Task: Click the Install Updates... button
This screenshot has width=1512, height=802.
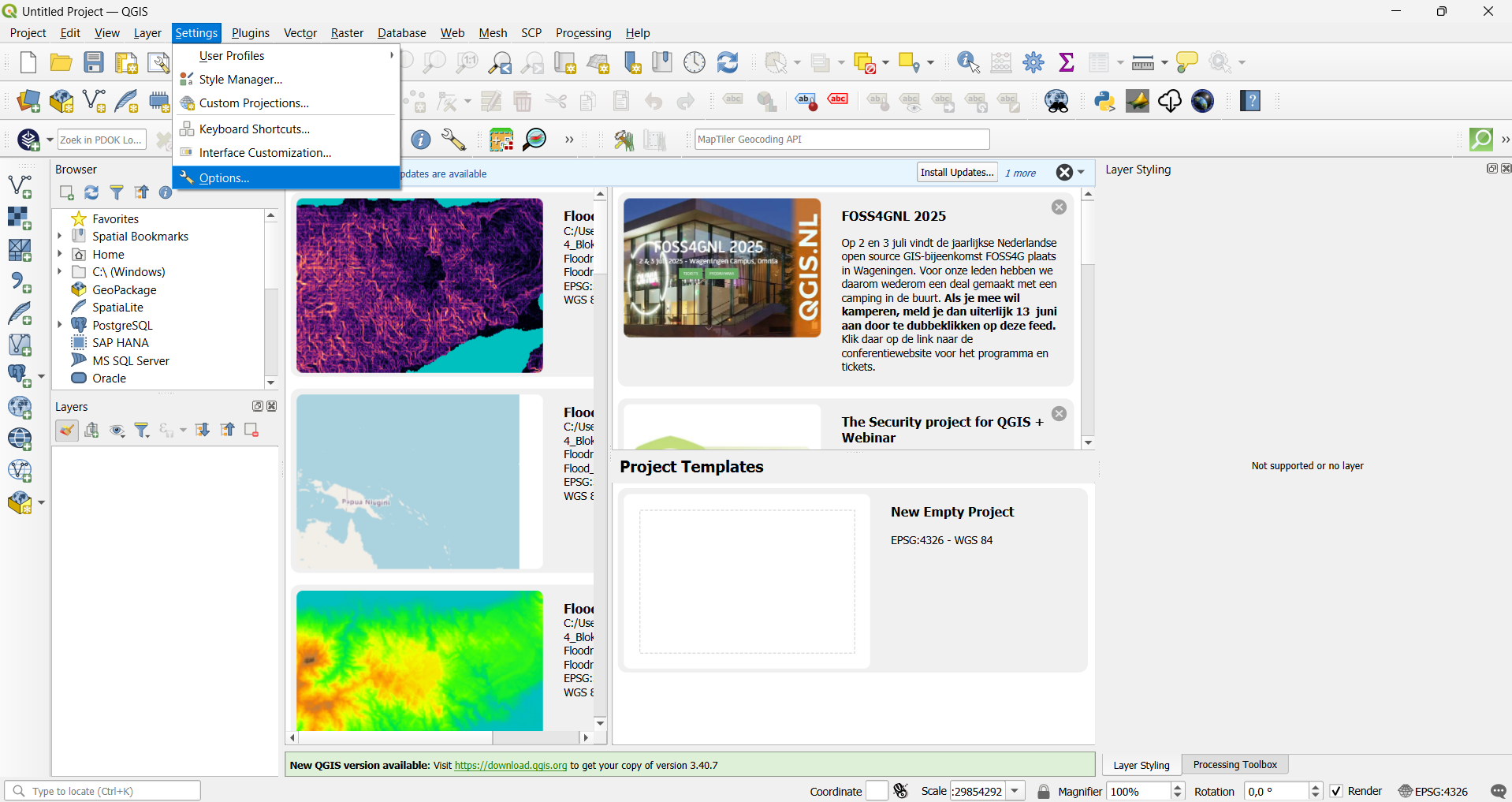Action: click(957, 173)
